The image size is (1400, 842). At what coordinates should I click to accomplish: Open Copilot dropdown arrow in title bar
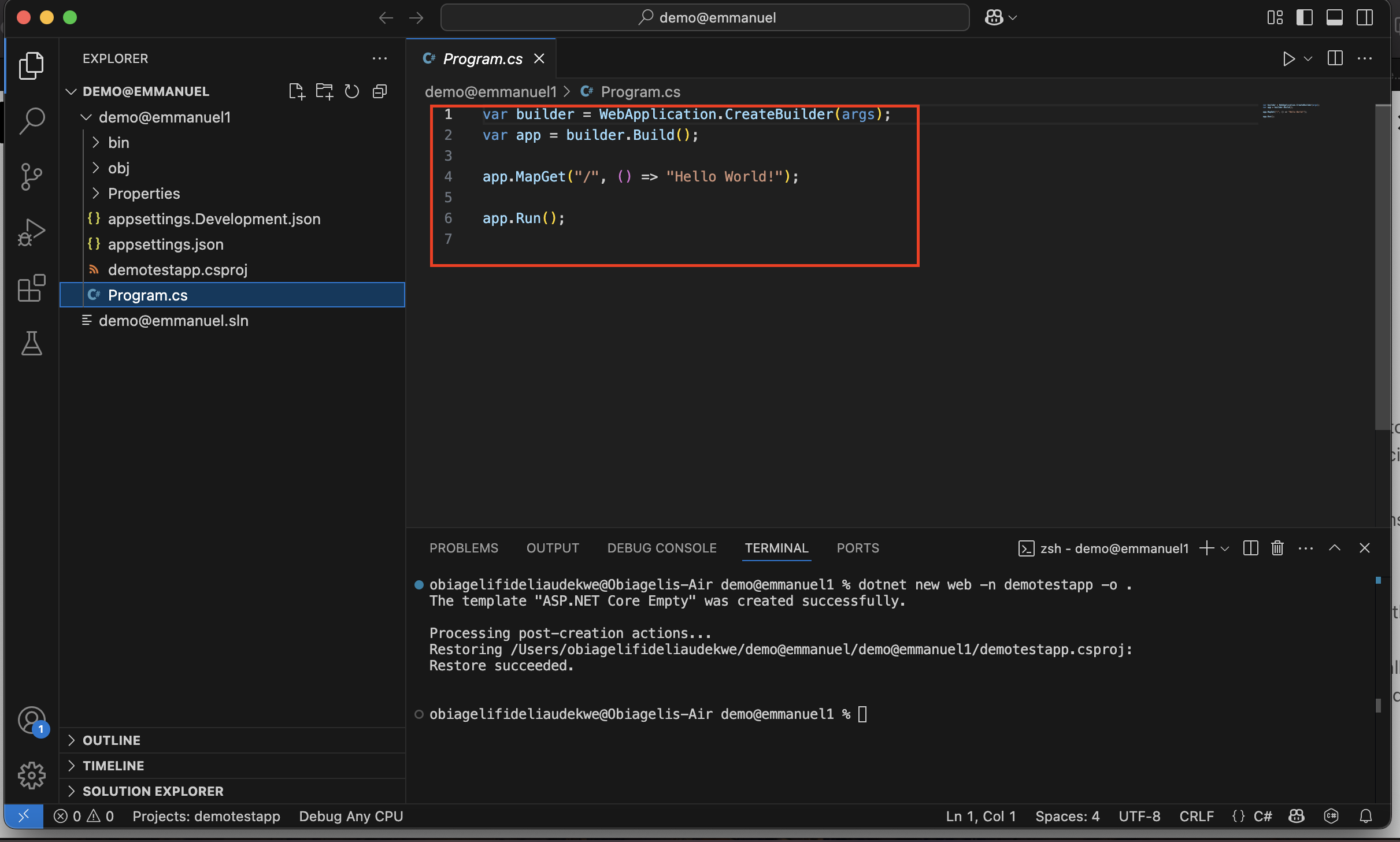tap(1013, 18)
